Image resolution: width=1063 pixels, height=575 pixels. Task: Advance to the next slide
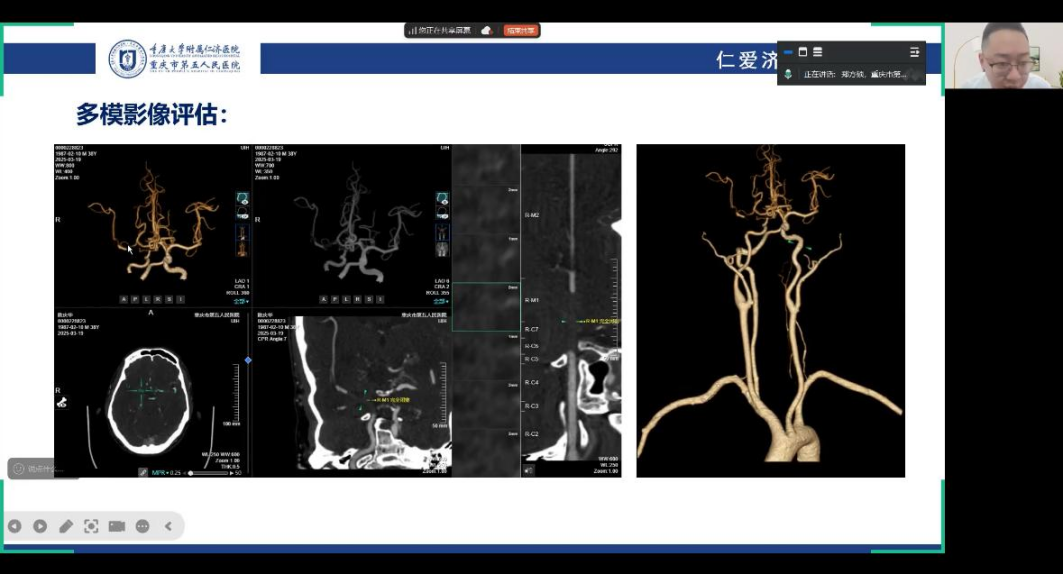(x=40, y=526)
